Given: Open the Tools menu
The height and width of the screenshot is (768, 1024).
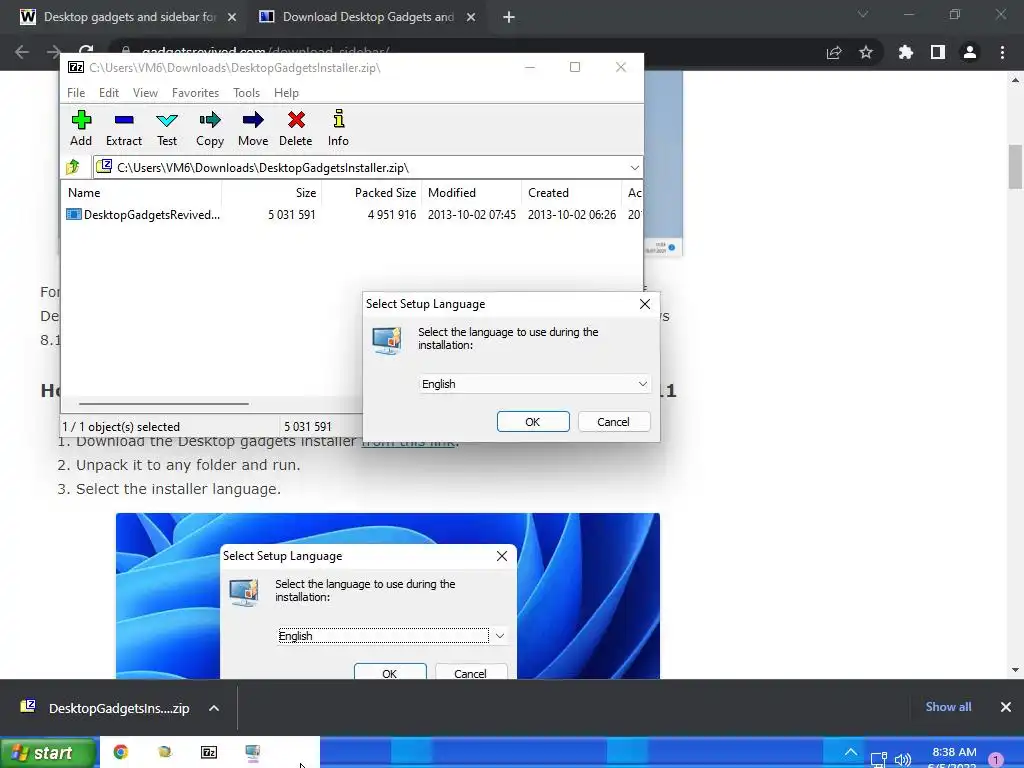Looking at the screenshot, I should pos(246,93).
